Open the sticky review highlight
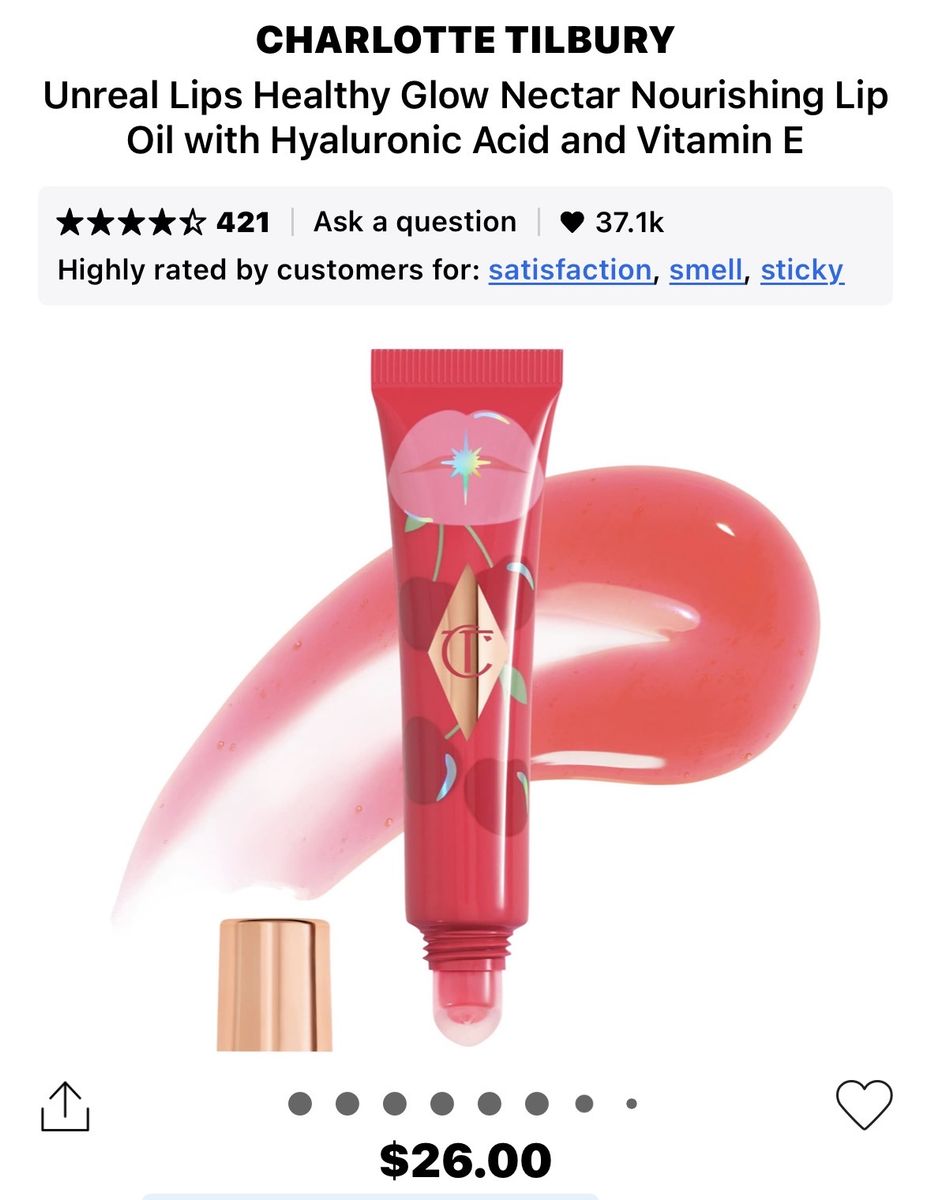Viewport: 931px width, 1200px height. pos(802,270)
